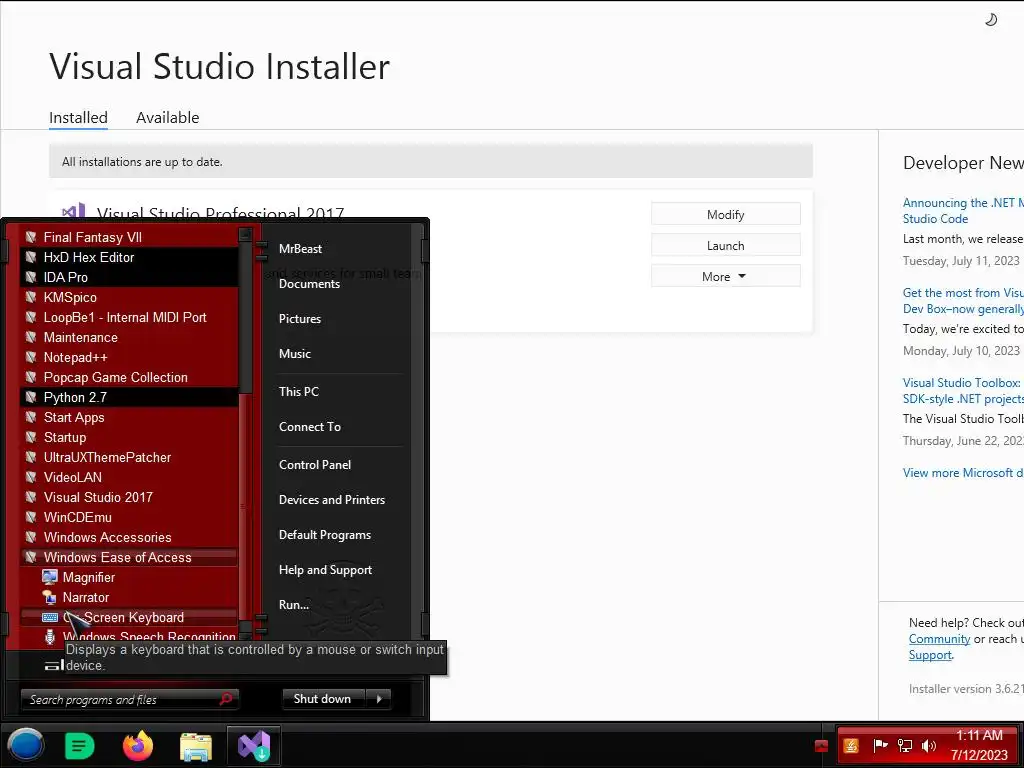1024x768 pixels.
Task: Open Music from the Start menu
Action: pos(295,354)
